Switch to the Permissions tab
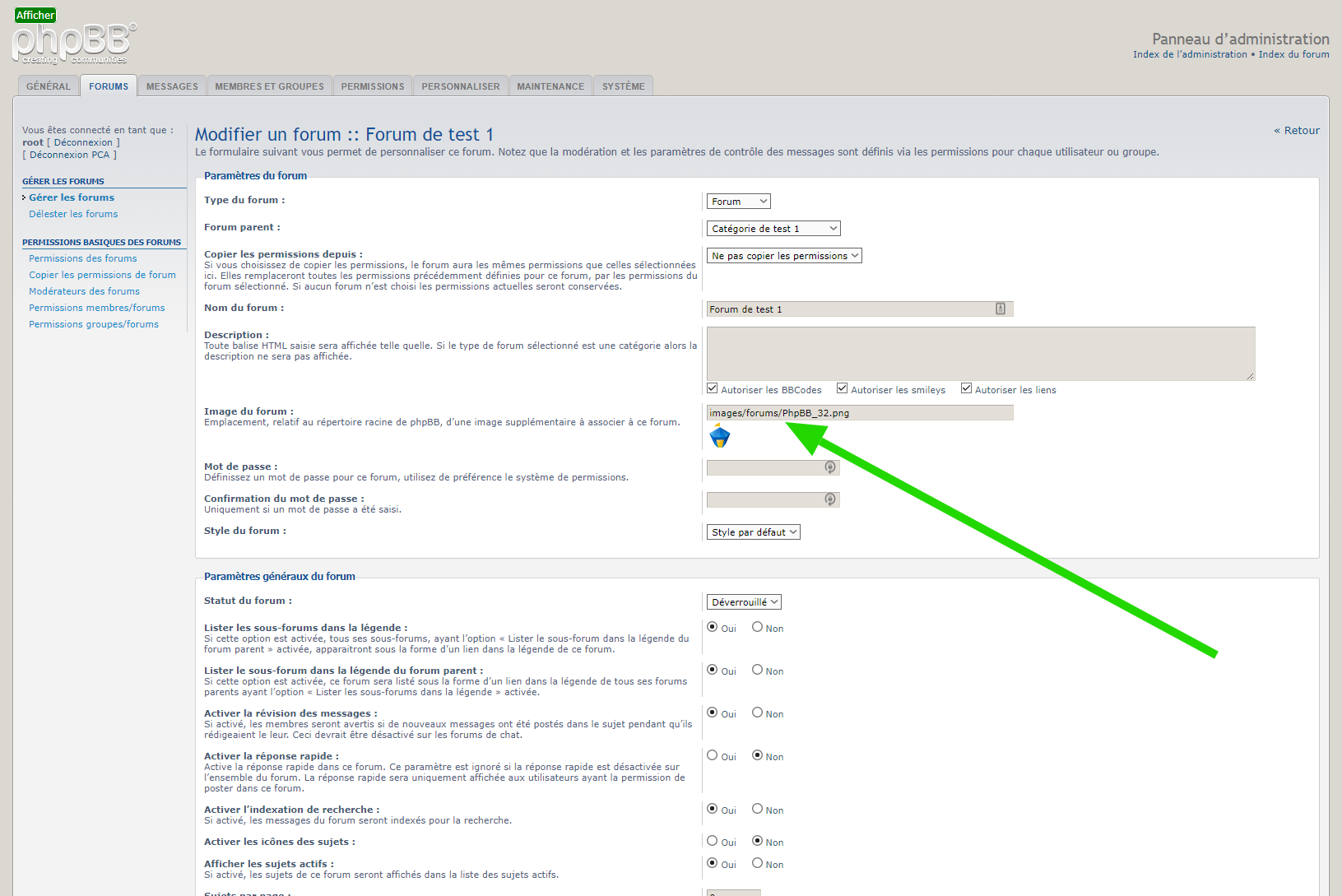The height and width of the screenshot is (896, 1342). click(x=373, y=86)
